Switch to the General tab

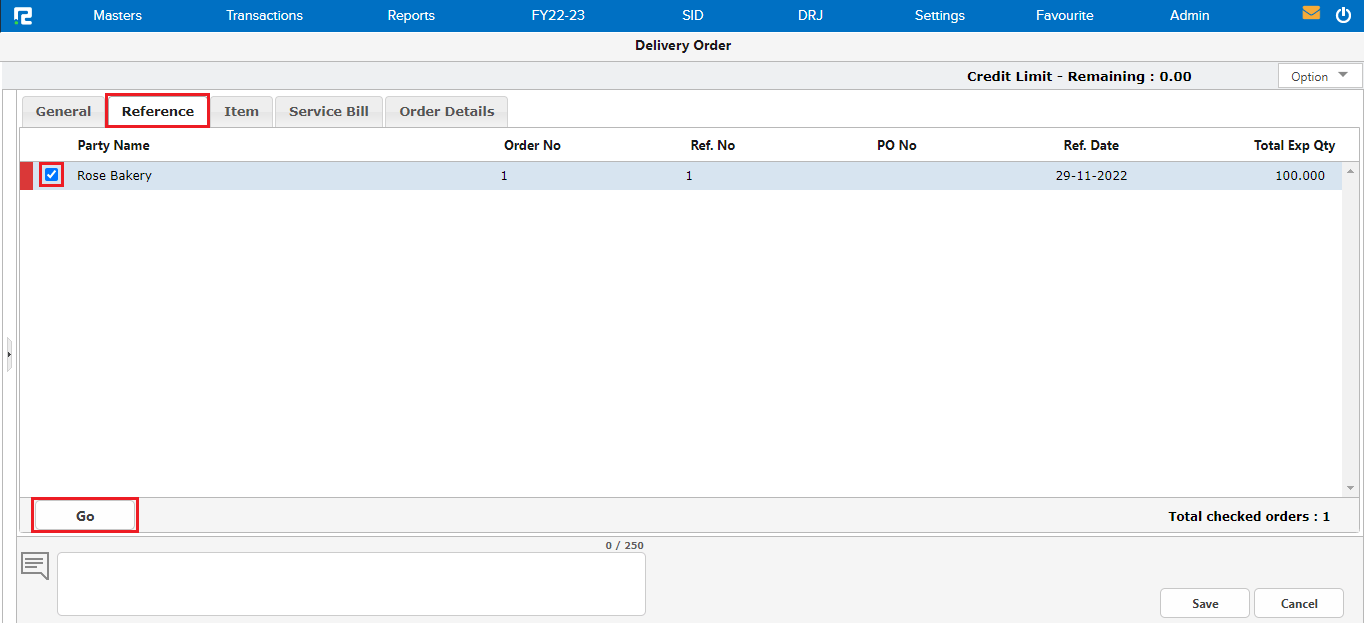pos(63,111)
